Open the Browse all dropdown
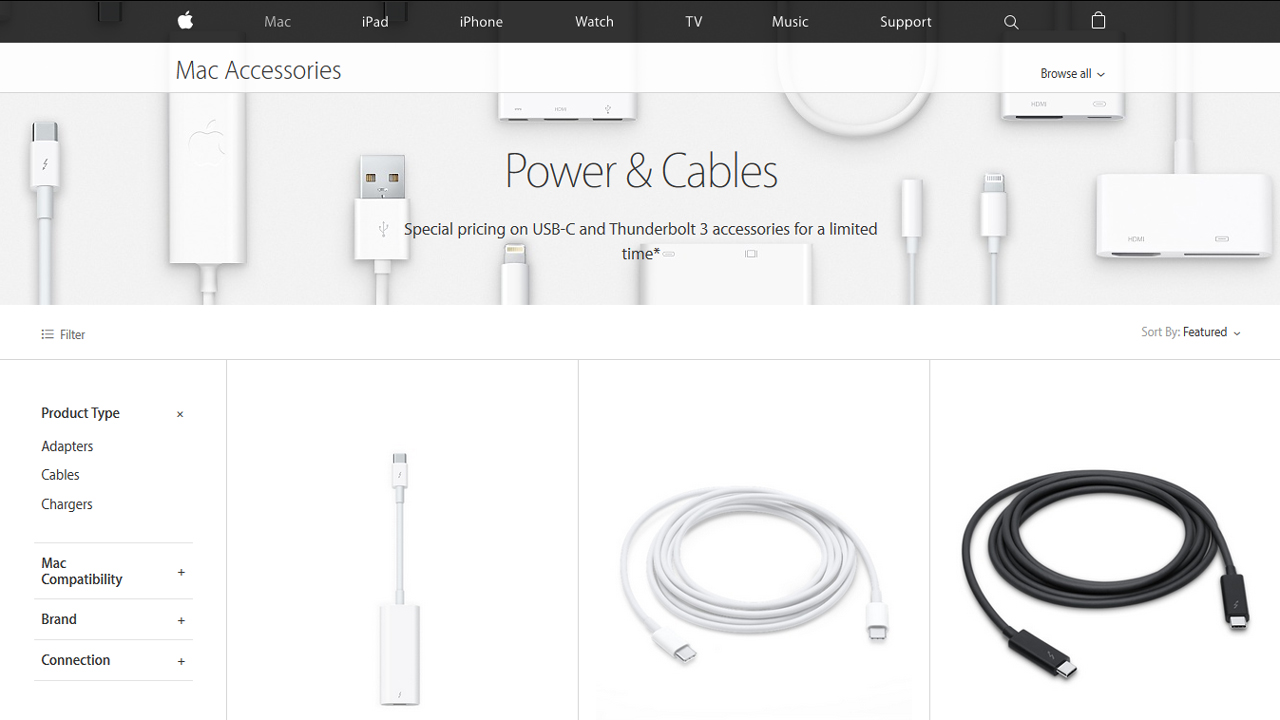1280x720 pixels. point(1072,74)
